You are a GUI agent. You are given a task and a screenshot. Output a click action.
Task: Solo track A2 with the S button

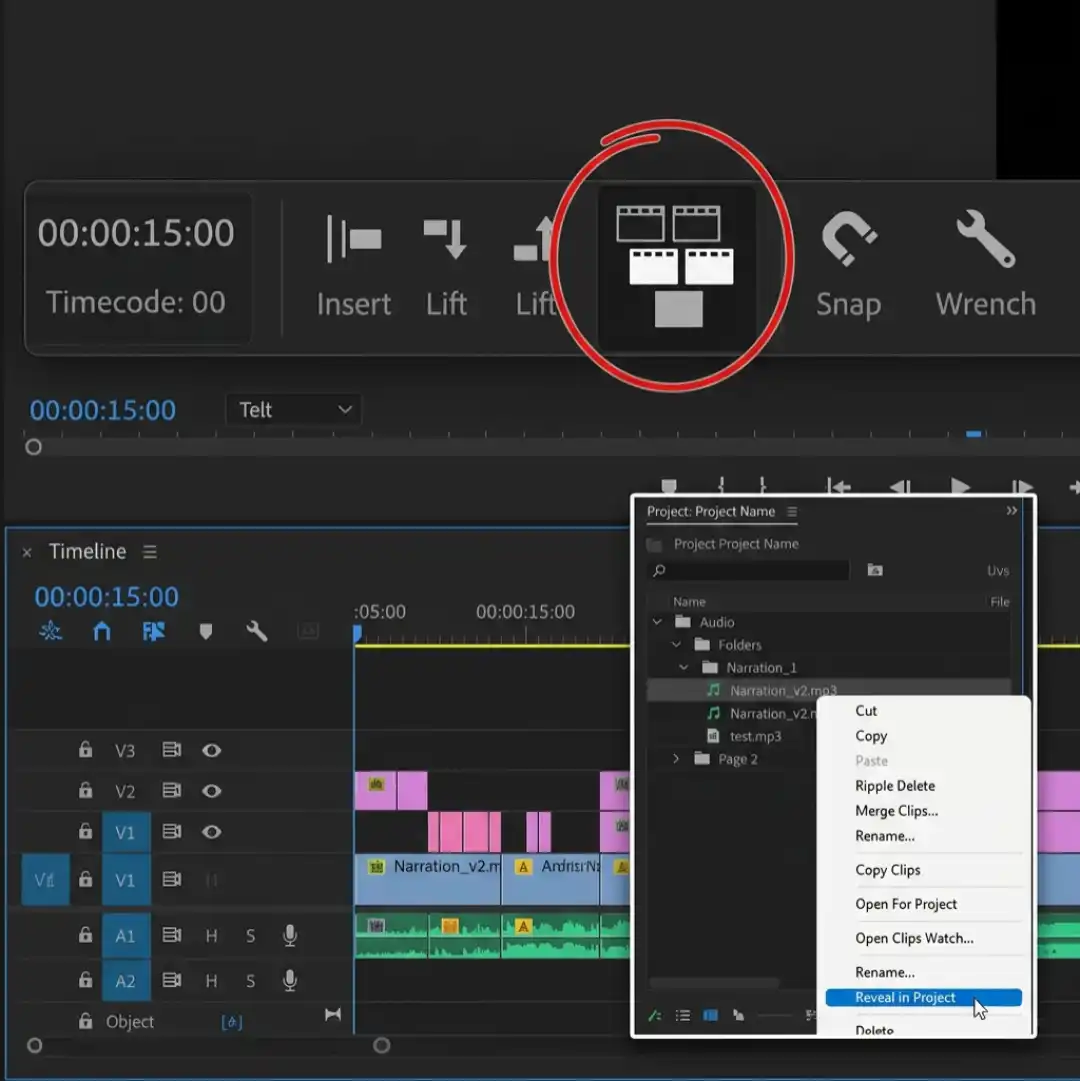click(251, 980)
